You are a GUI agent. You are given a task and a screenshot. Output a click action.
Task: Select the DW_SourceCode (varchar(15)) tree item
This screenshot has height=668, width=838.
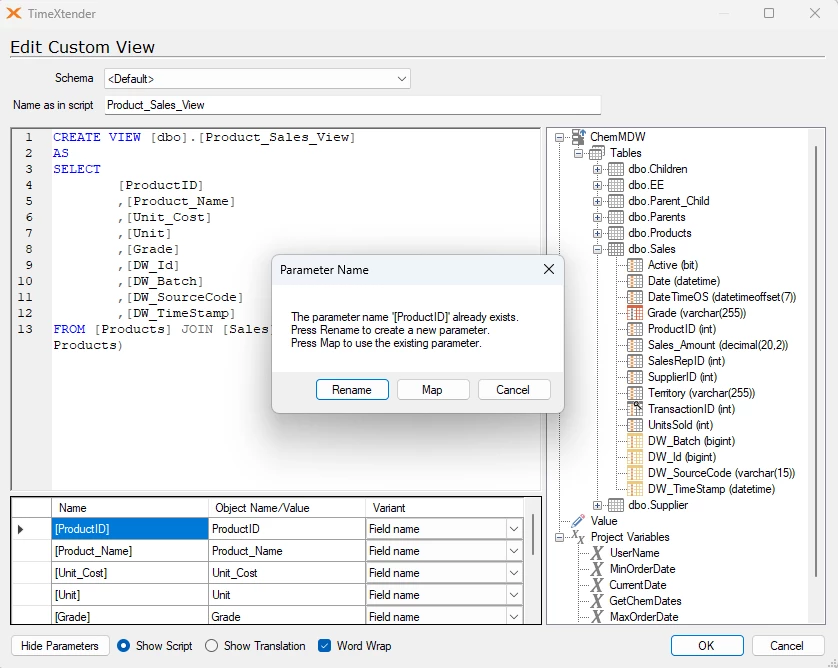tap(721, 473)
